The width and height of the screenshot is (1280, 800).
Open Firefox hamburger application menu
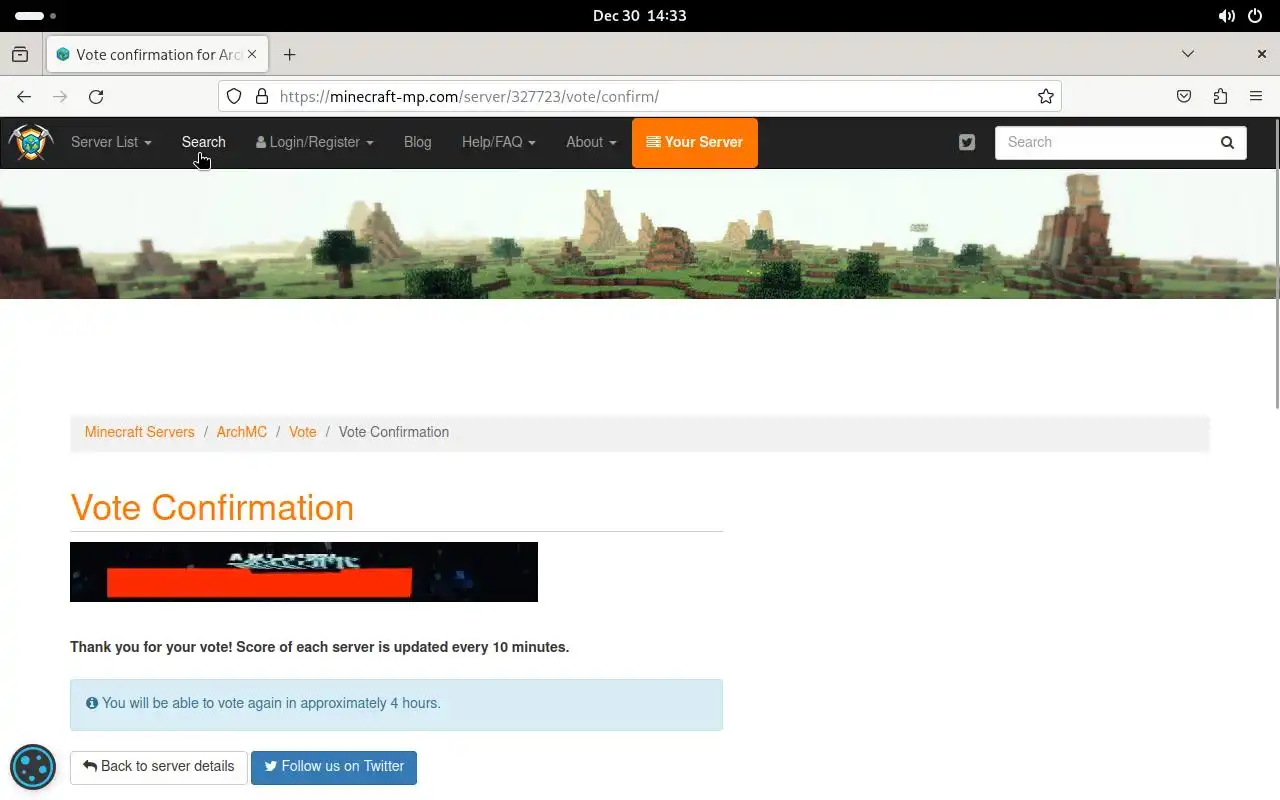pyautogui.click(x=1256, y=96)
